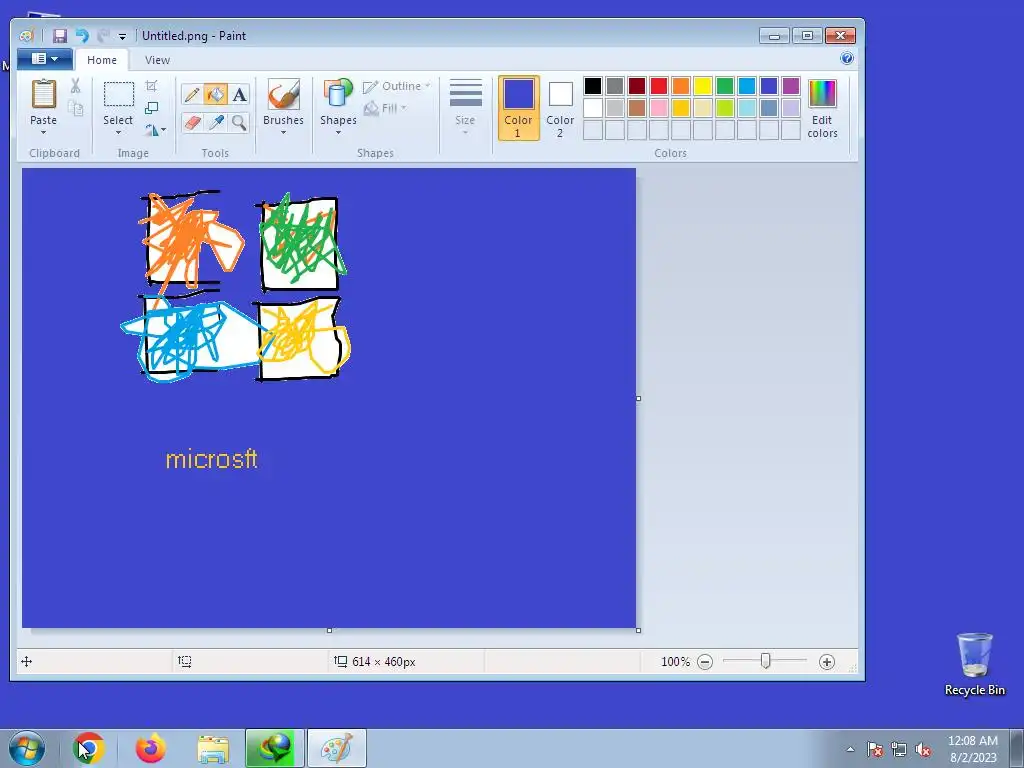Pick the orange color swatch
The image size is (1024, 768).
pos(680,86)
